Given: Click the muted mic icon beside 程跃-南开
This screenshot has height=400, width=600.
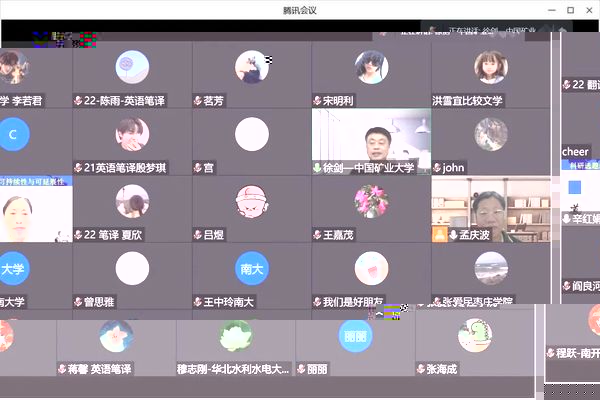Looking at the screenshot, I should coord(551,353).
